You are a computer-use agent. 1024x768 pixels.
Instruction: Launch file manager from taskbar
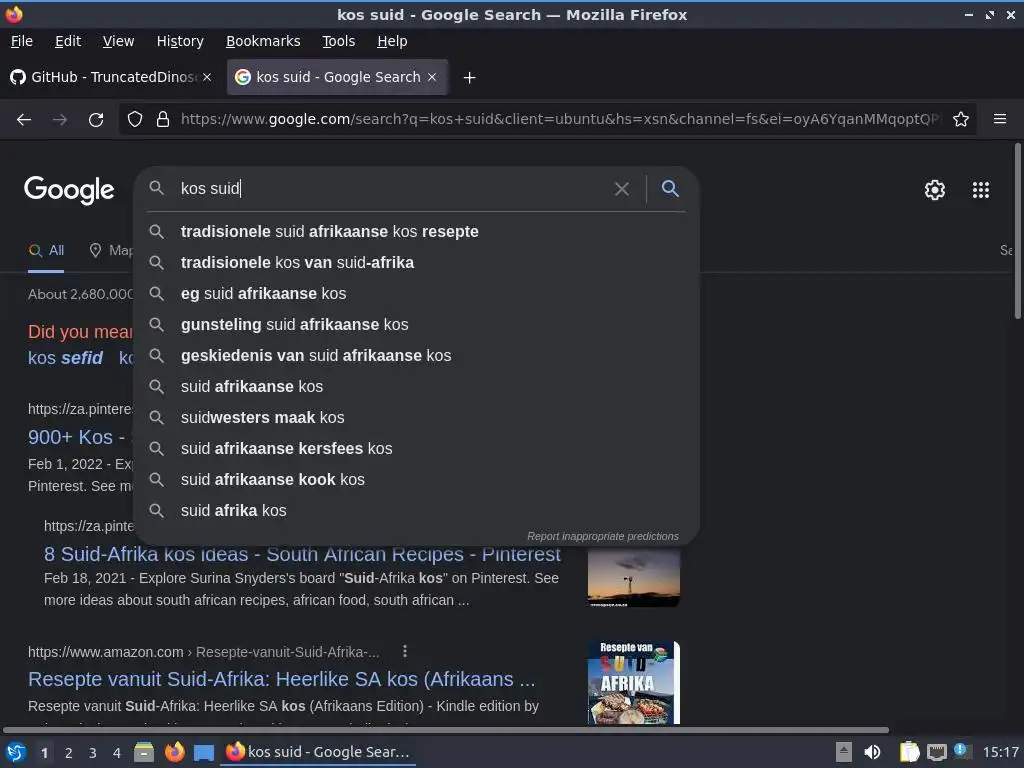click(144, 752)
